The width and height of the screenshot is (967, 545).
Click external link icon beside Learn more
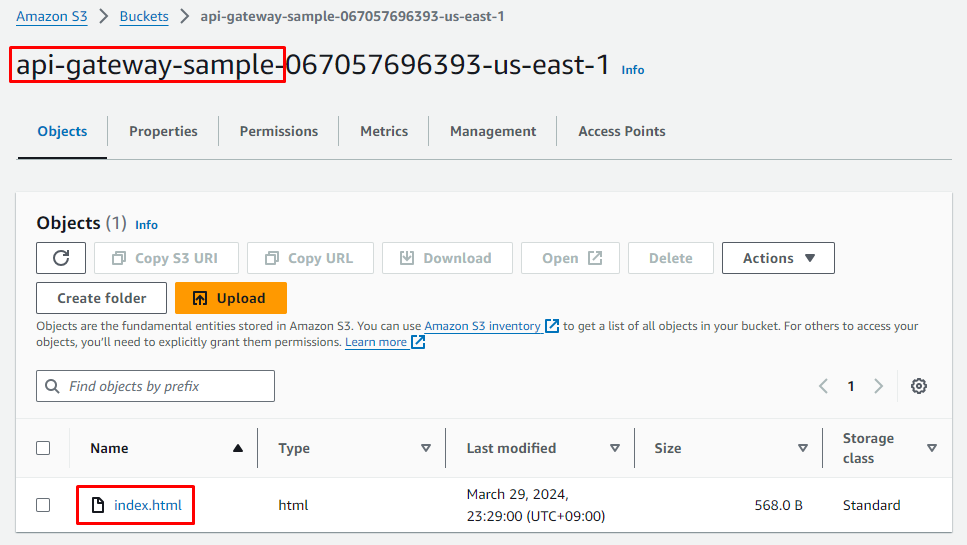coord(419,342)
